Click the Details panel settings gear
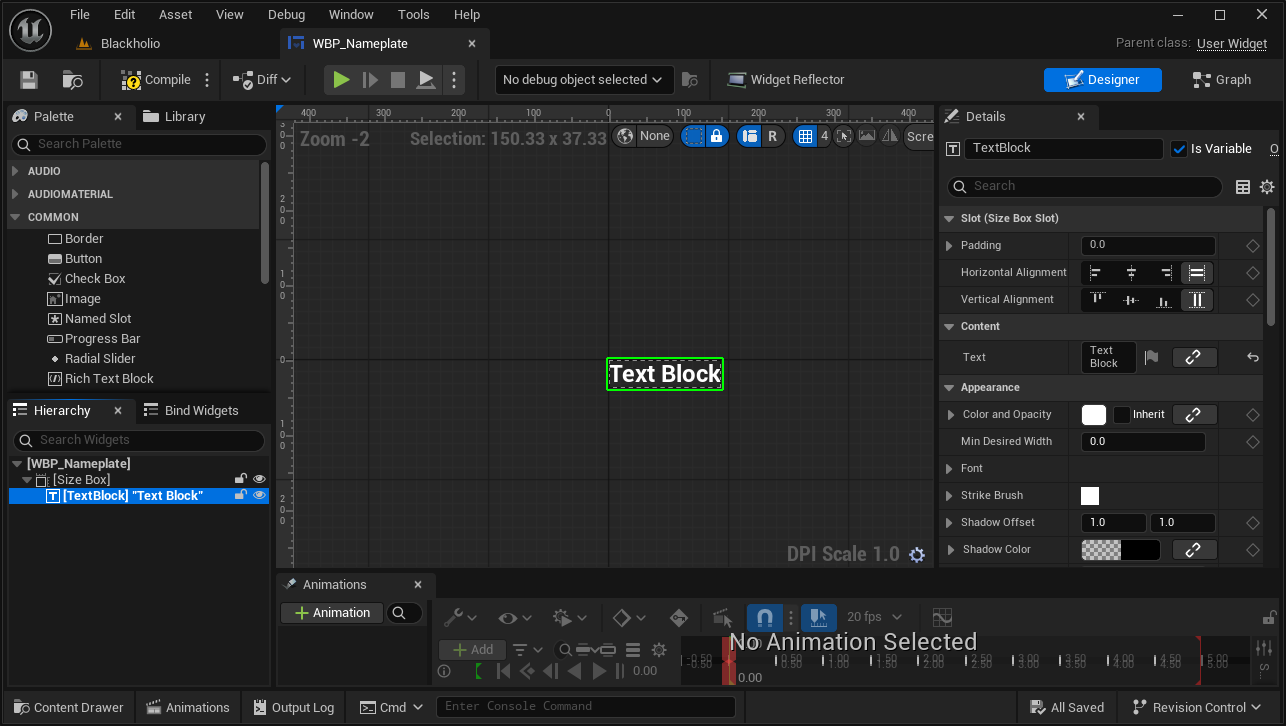 1267,187
